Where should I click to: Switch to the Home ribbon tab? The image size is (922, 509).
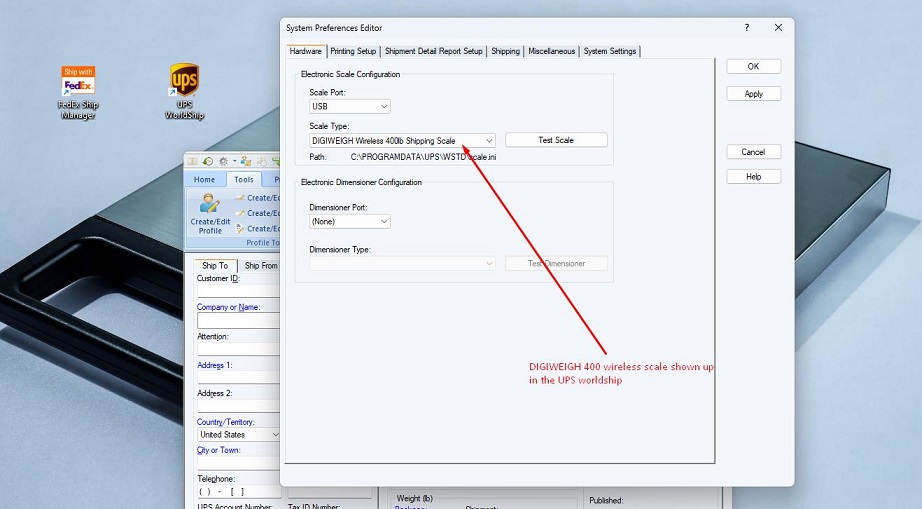pyautogui.click(x=204, y=180)
